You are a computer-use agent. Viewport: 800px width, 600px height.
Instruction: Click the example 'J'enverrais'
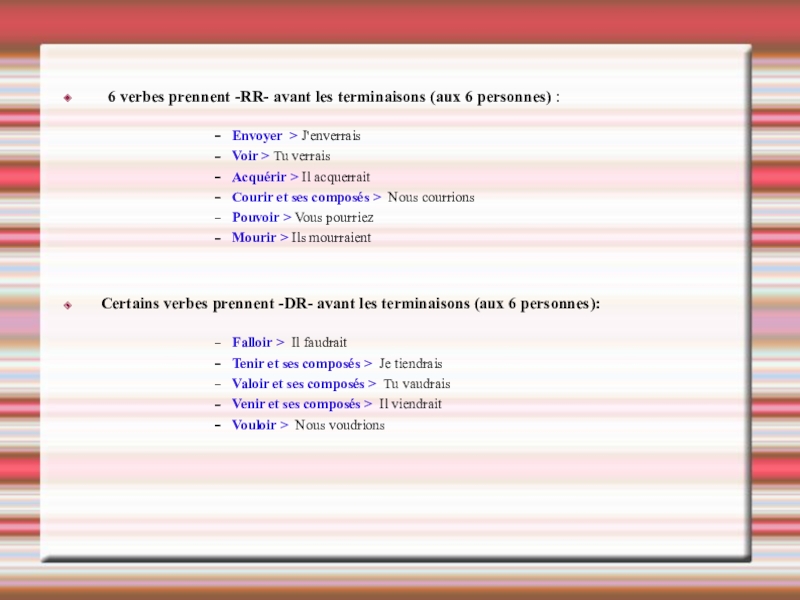tap(331, 136)
